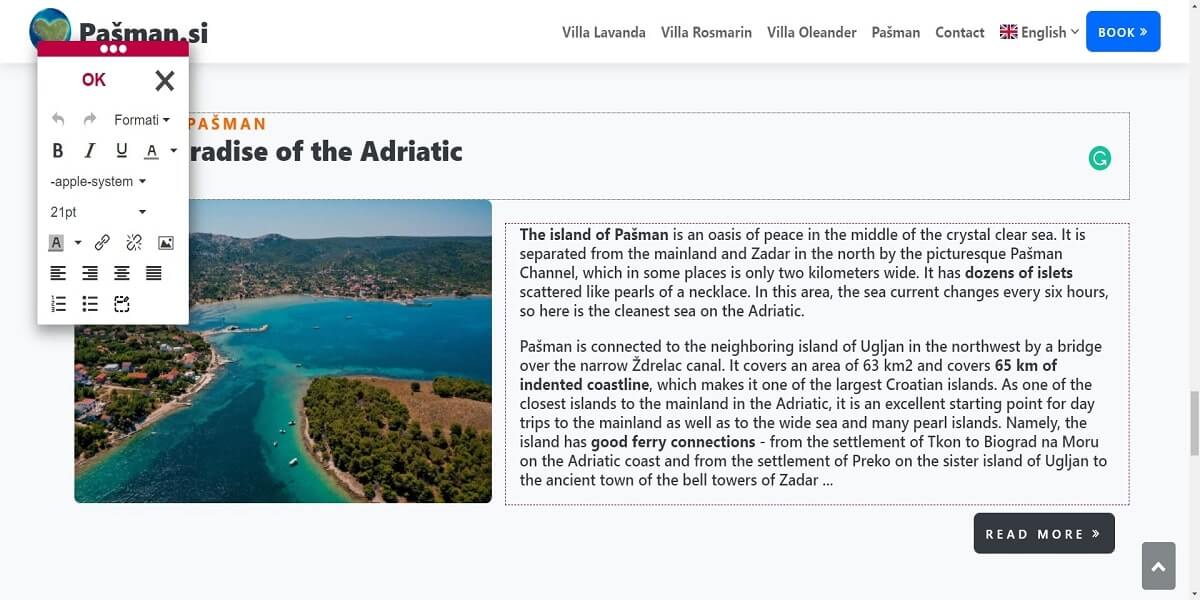Open the Villa Lavanda menu item
The height and width of the screenshot is (600, 1200).
click(604, 32)
